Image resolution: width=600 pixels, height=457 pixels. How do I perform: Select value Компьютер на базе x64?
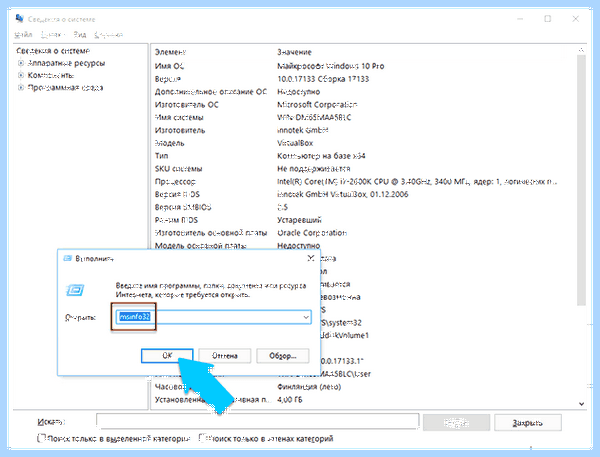tap(321, 156)
